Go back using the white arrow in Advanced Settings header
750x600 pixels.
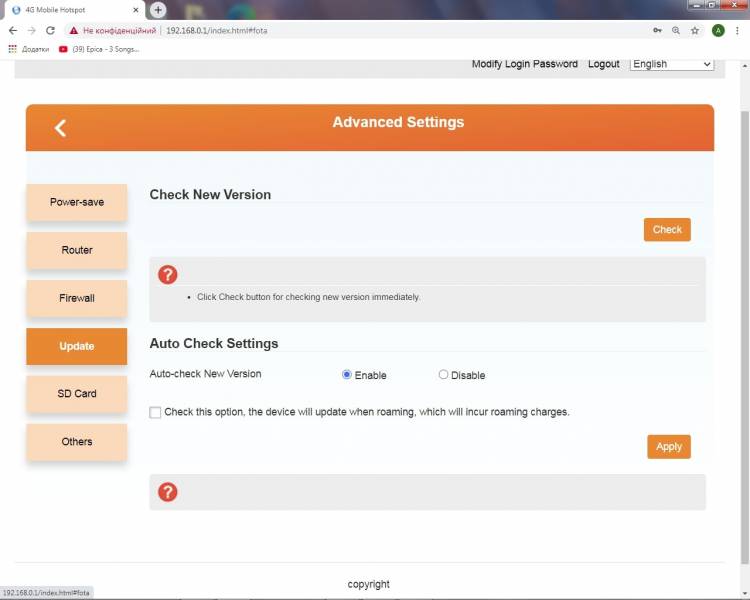point(60,128)
